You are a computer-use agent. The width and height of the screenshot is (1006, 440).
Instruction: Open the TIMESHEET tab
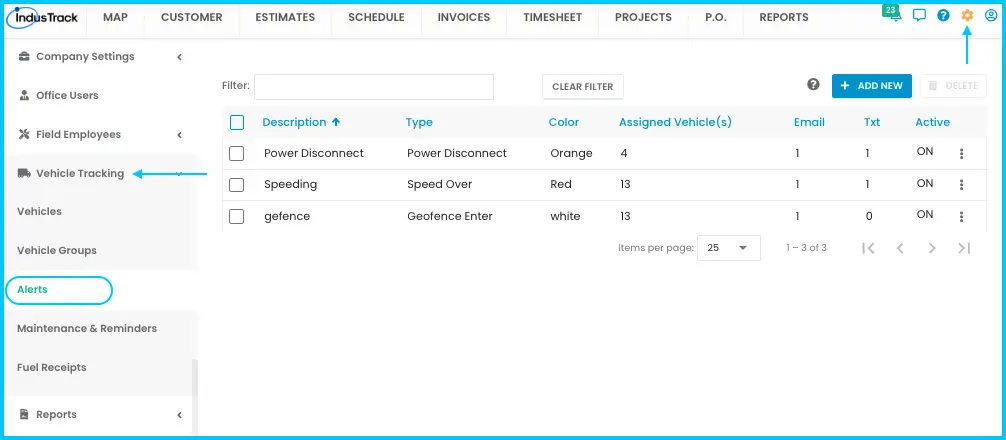click(552, 18)
